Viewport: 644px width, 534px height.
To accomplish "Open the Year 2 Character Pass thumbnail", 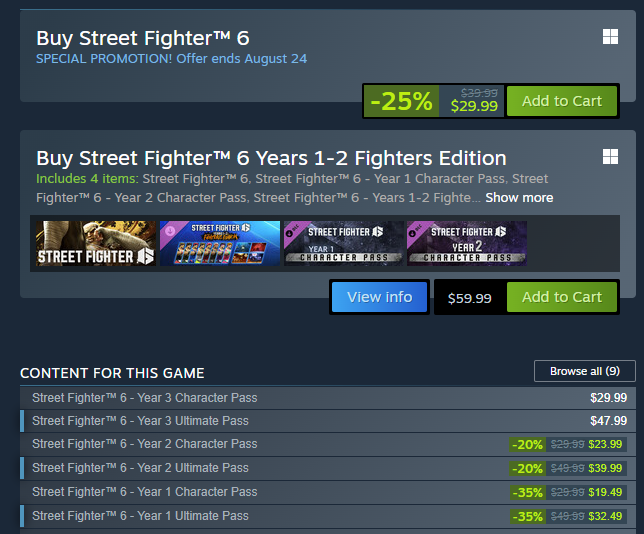I will (x=467, y=244).
